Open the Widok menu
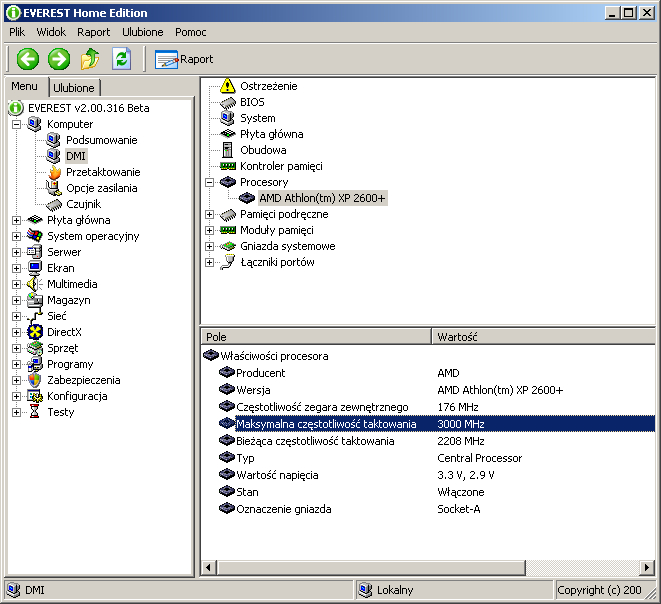The height and width of the screenshot is (604, 661). click(51, 32)
